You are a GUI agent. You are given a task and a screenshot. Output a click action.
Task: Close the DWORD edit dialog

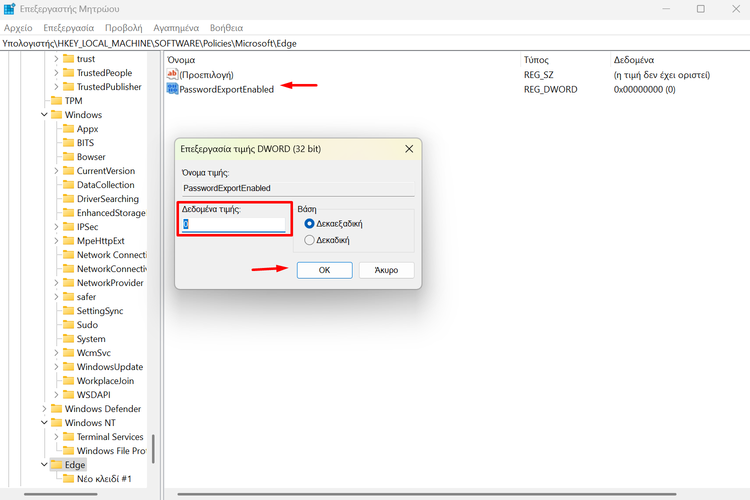tap(409, 149)
